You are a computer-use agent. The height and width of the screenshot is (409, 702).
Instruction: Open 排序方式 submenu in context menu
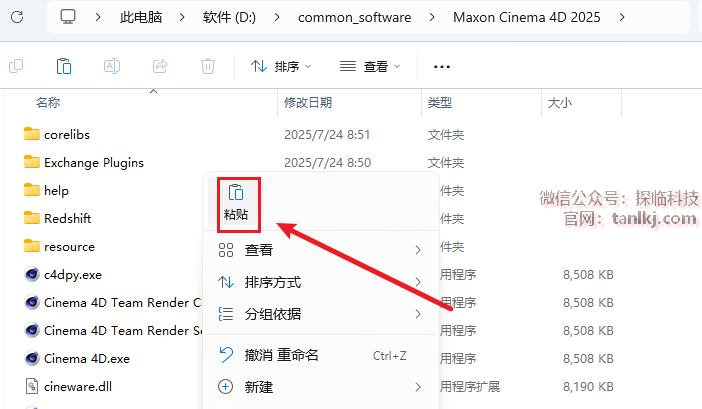321,282
